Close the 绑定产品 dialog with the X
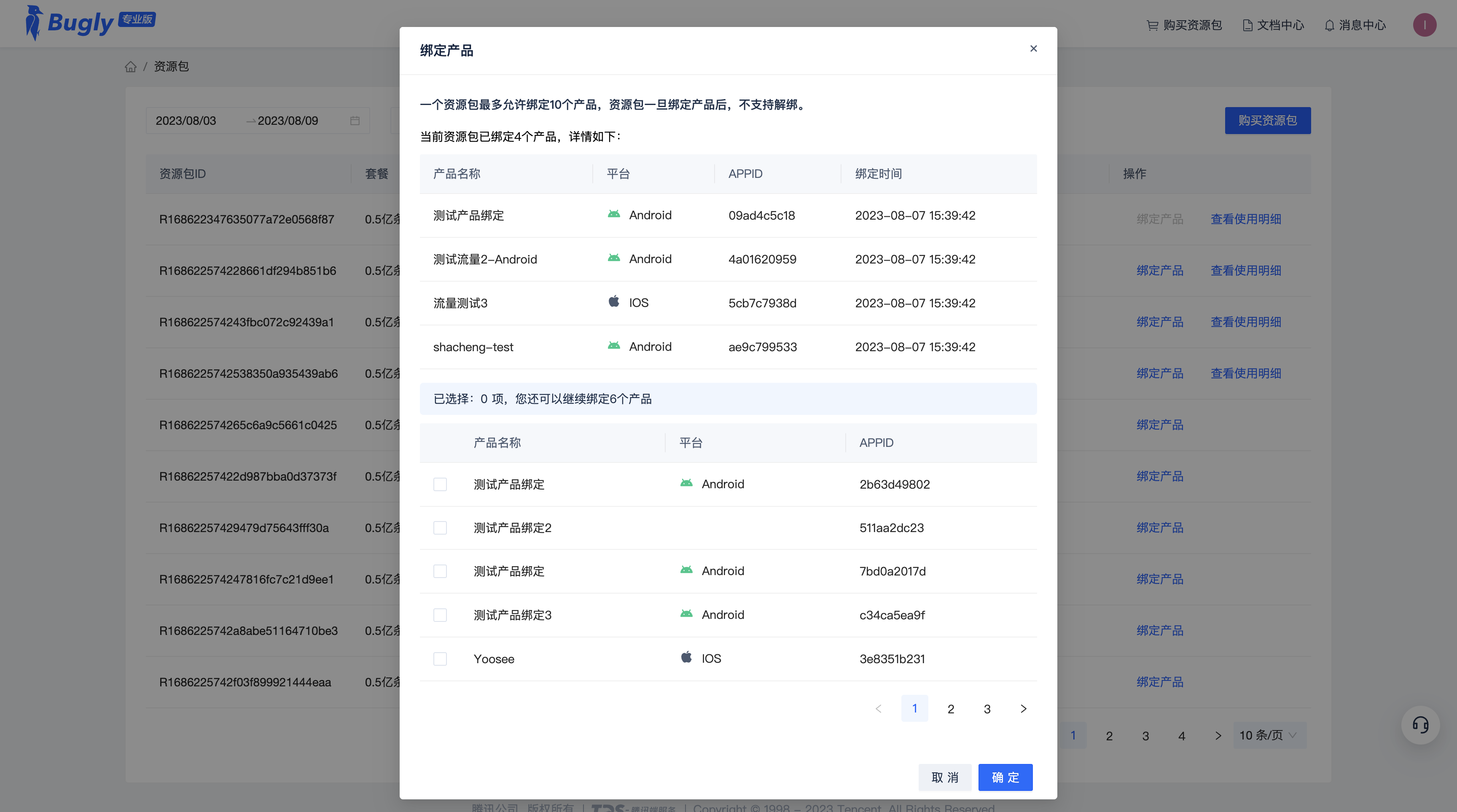The image size is (1457, 812). tap(1033, 48)
